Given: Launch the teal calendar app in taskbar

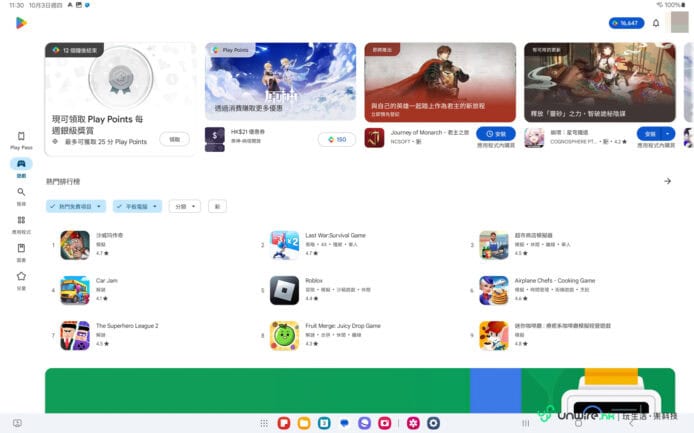Looking at the screenshot, I should pos(324,423).
